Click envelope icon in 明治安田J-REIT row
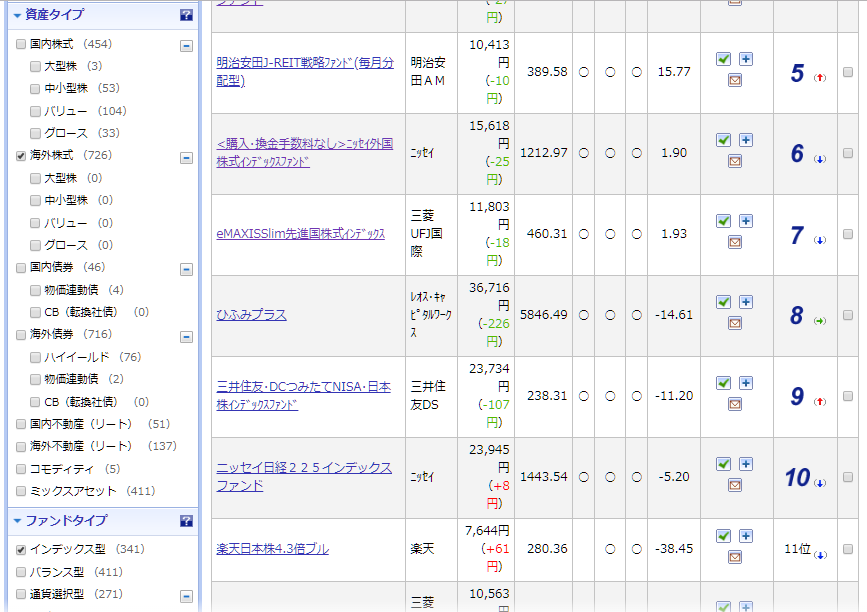 735,81
